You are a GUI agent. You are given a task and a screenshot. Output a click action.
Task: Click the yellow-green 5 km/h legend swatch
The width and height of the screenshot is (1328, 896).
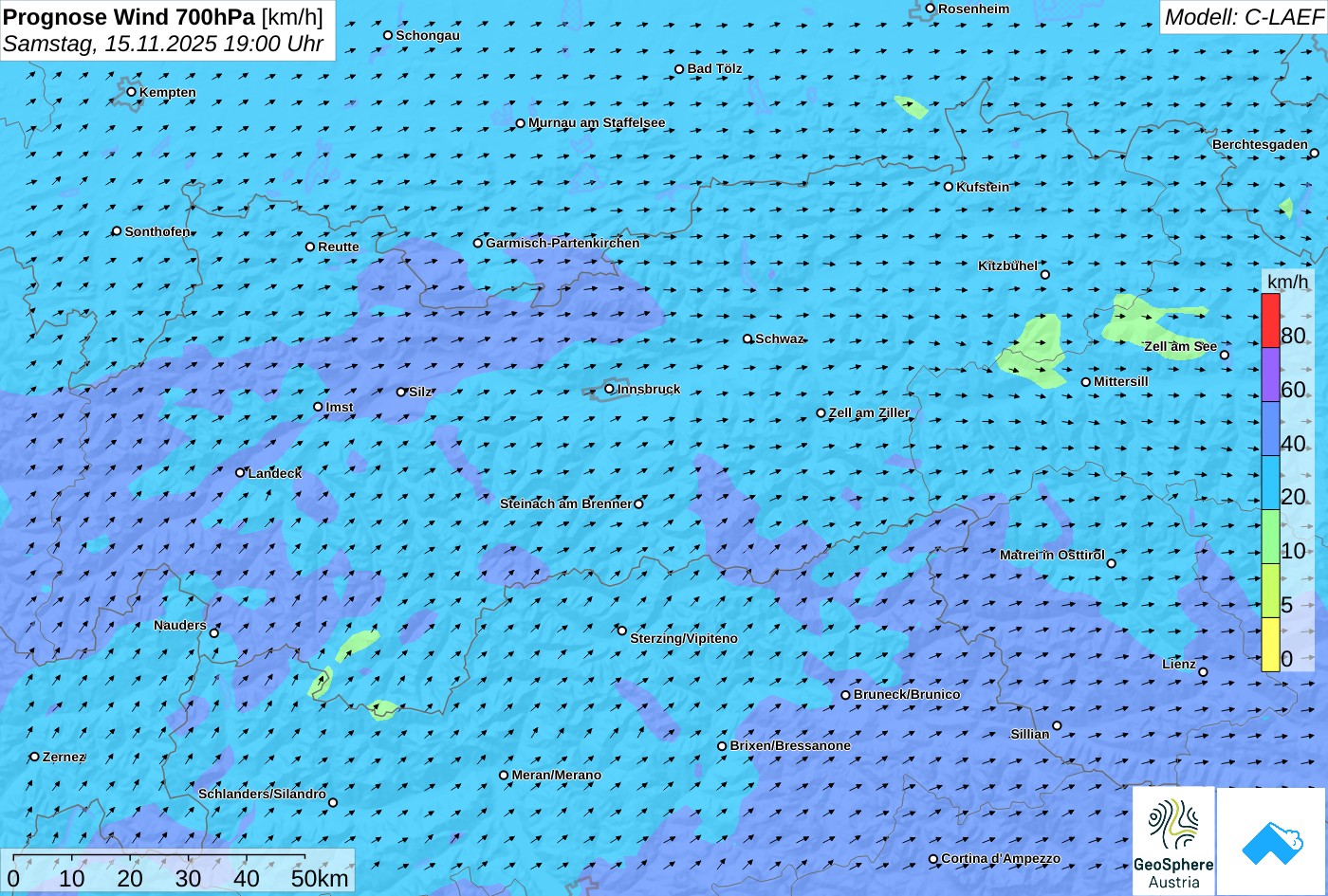1270,591
